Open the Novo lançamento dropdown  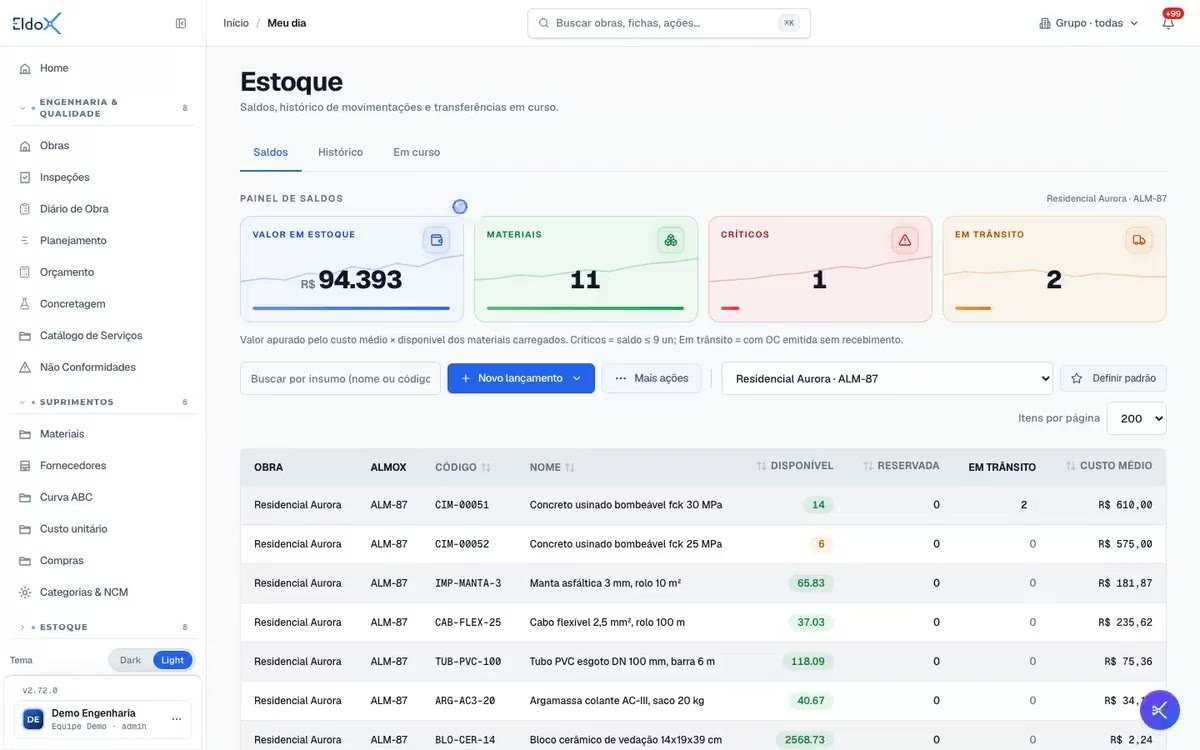coord(521,379)
